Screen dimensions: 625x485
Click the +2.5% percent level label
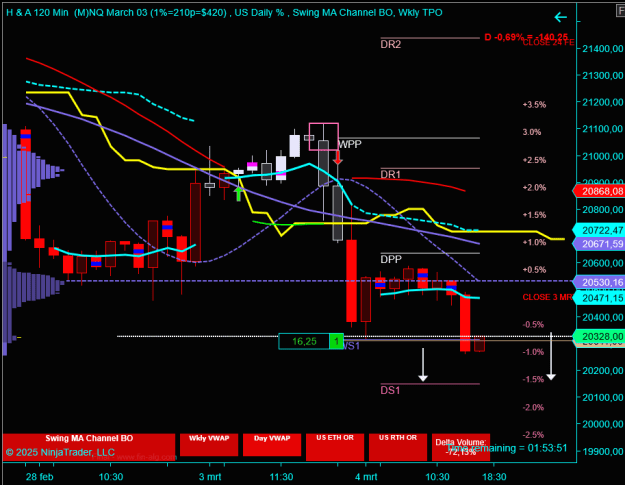click(534, 160)
